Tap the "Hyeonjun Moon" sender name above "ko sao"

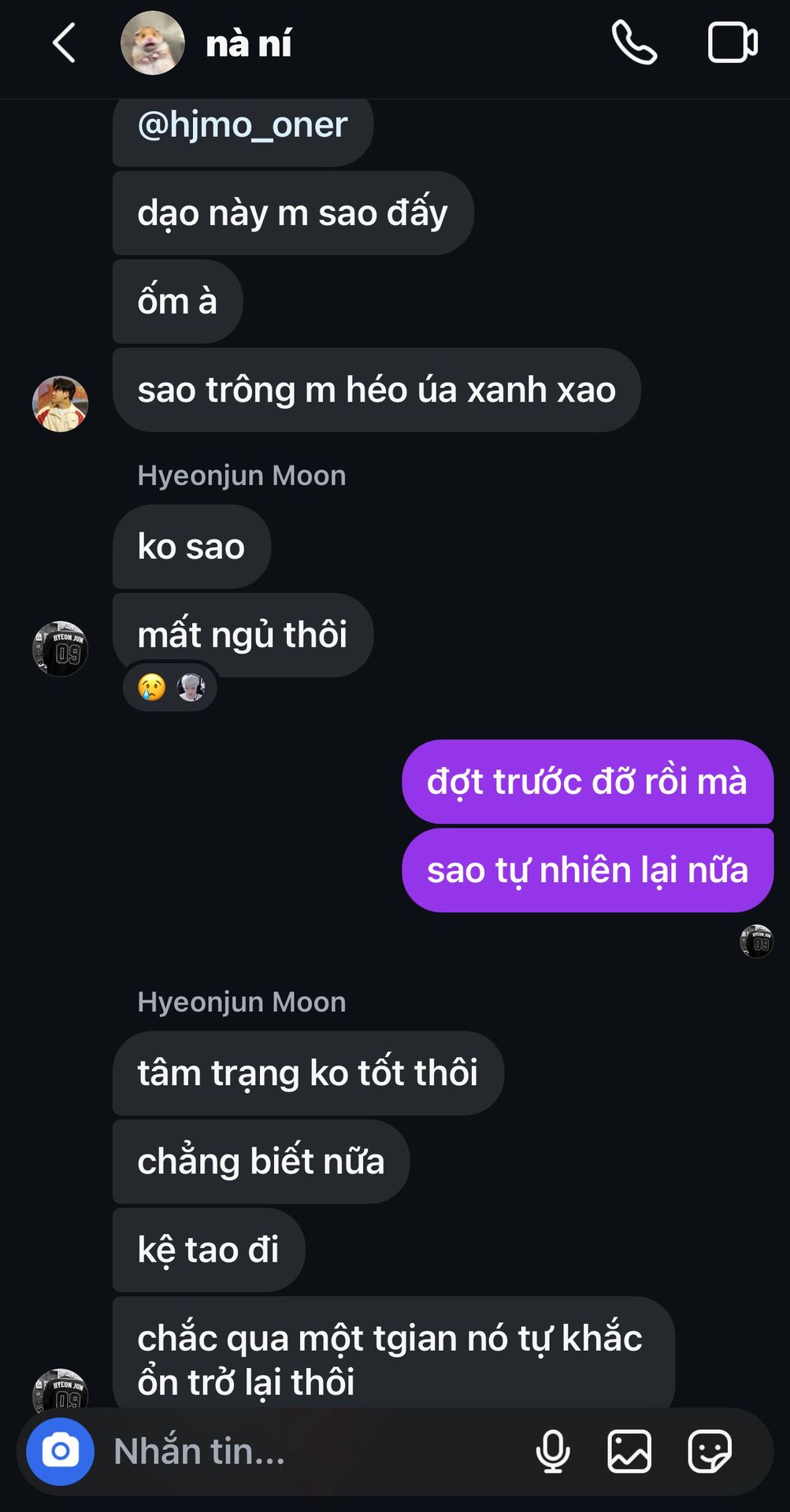pos(242,476)
